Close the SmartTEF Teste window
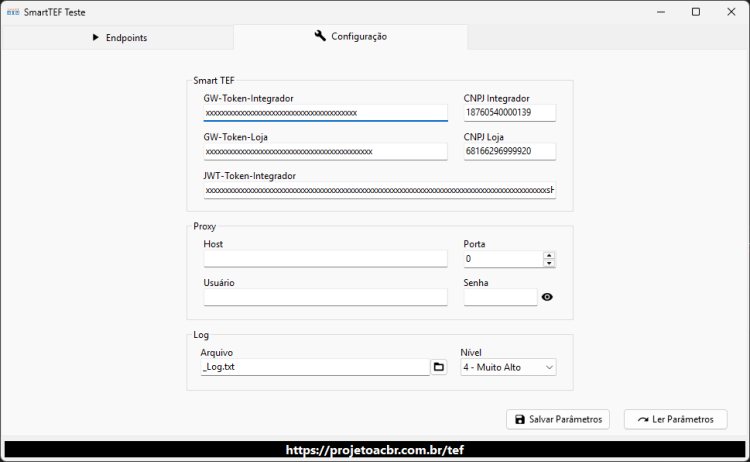 (731, 12)
